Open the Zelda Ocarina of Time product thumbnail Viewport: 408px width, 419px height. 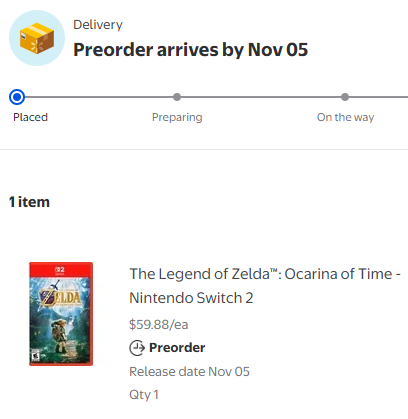(x=61, y=314)
